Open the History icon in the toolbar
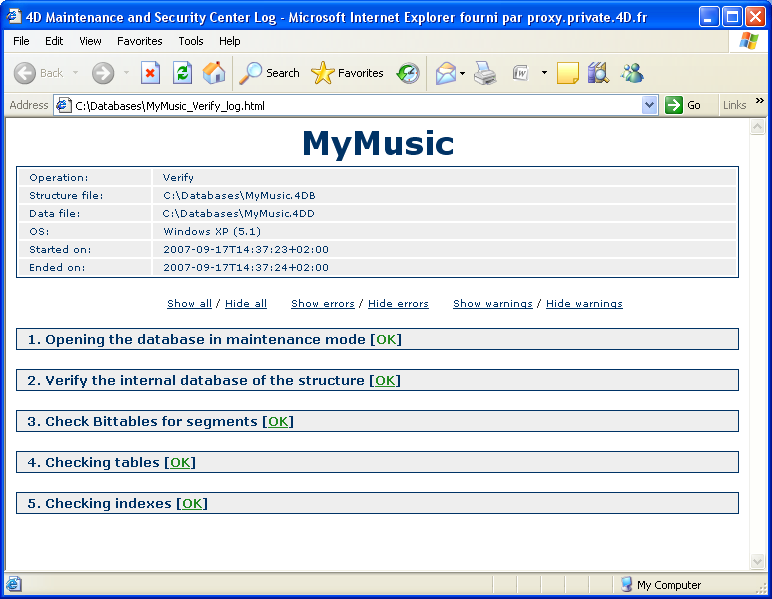Image resolution: width=772 pixels, height=599 pixels. tap(408, 73)
